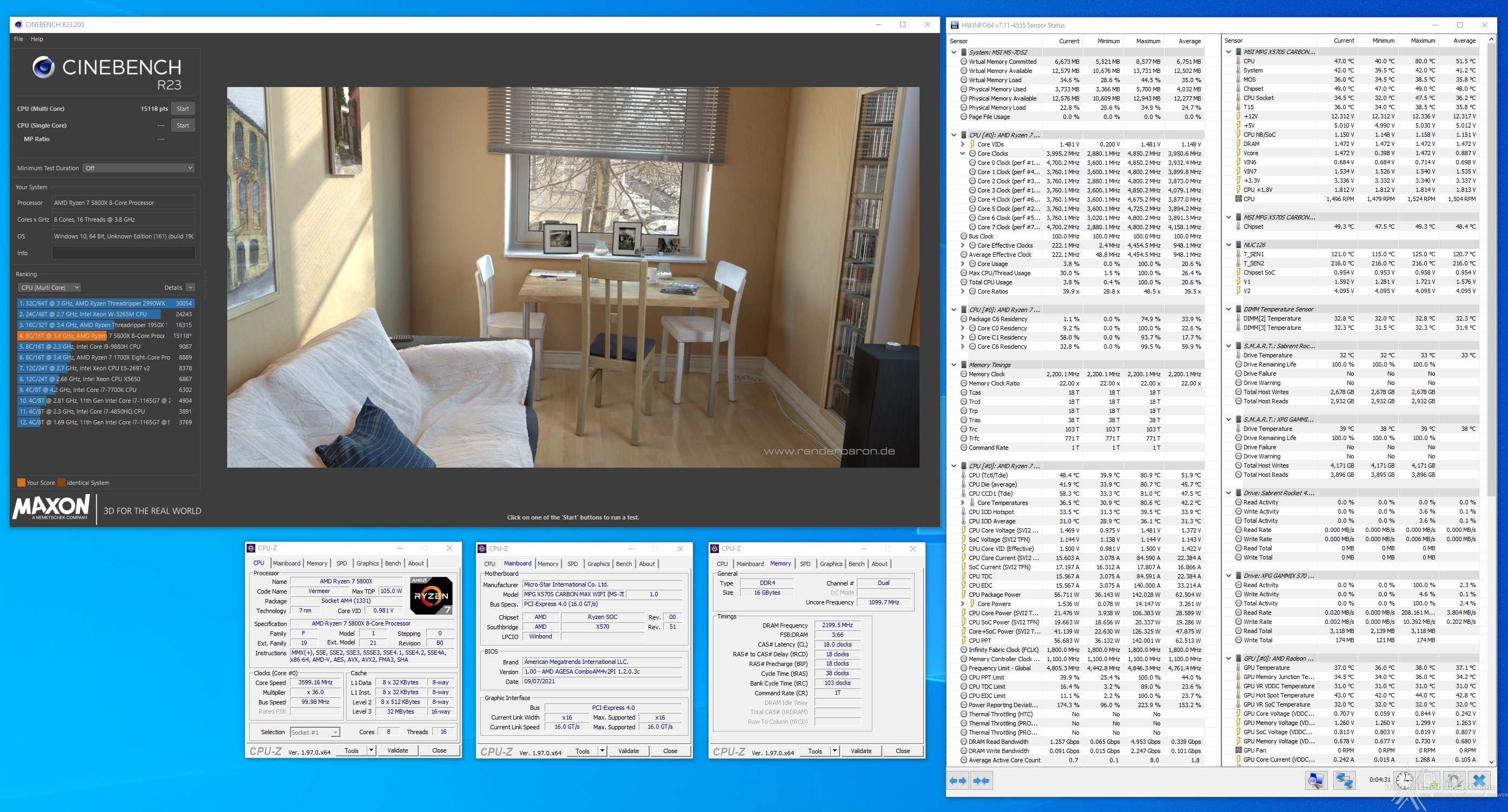Start HWiNFO logging with document plus icon
The width and height of the screenshot is (1508, 812).
tap(1430, 781)
